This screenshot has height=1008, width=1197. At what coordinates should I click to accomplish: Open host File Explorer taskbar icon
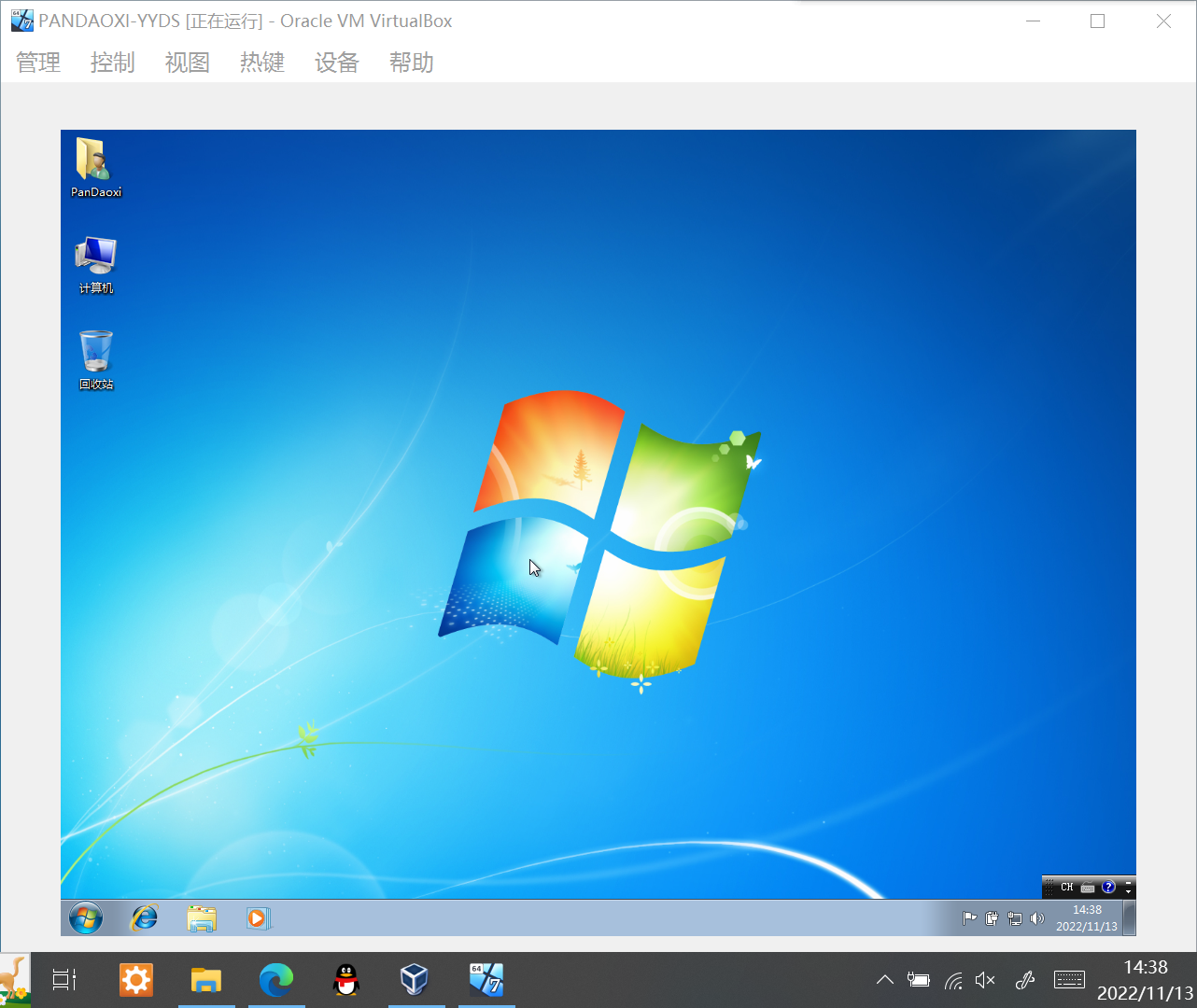(x=206, y=980)
